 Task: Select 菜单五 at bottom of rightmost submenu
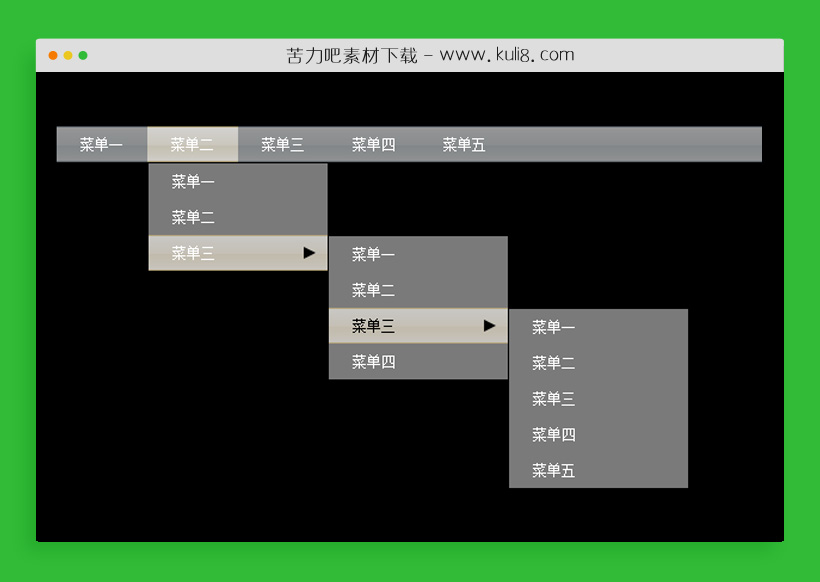tap(552, 470)
